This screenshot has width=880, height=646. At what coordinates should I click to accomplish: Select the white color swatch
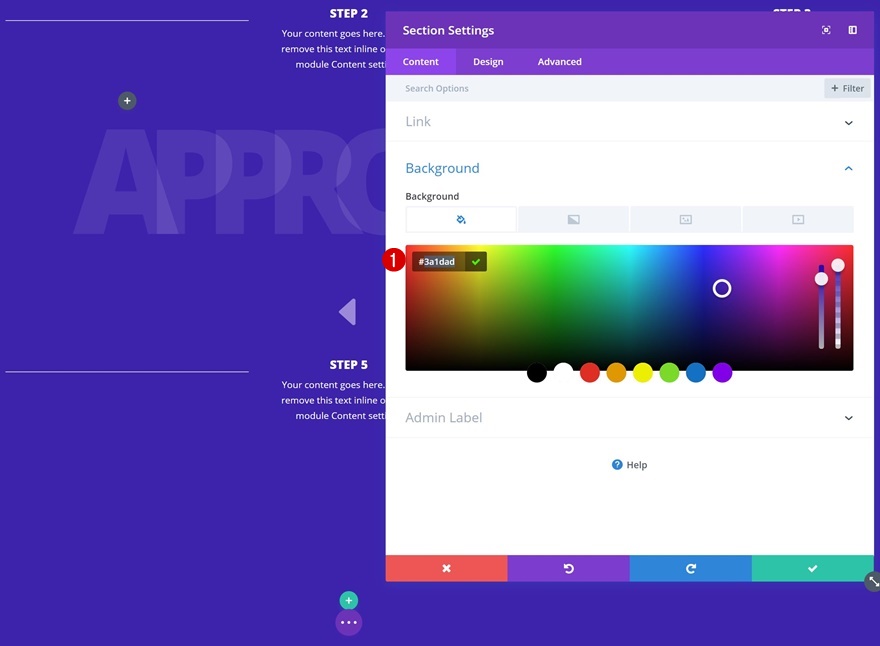pyautogui.click(x=563, y=373)
